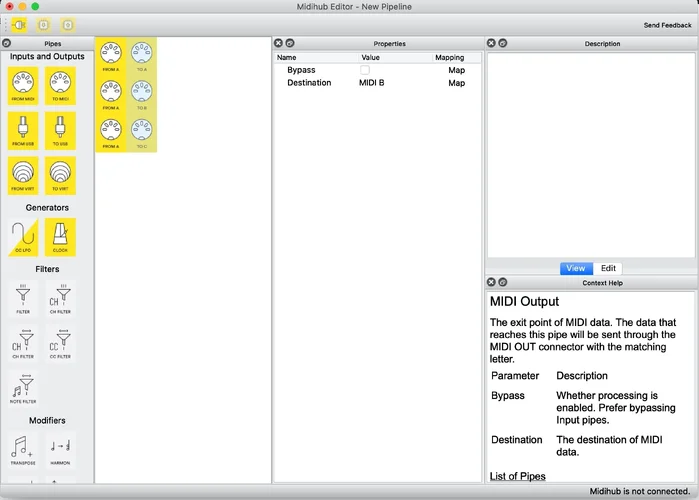Click inside the empty Description text area
Image resolution: width=699 pixels, height=500 pixels.
(591, 155)
